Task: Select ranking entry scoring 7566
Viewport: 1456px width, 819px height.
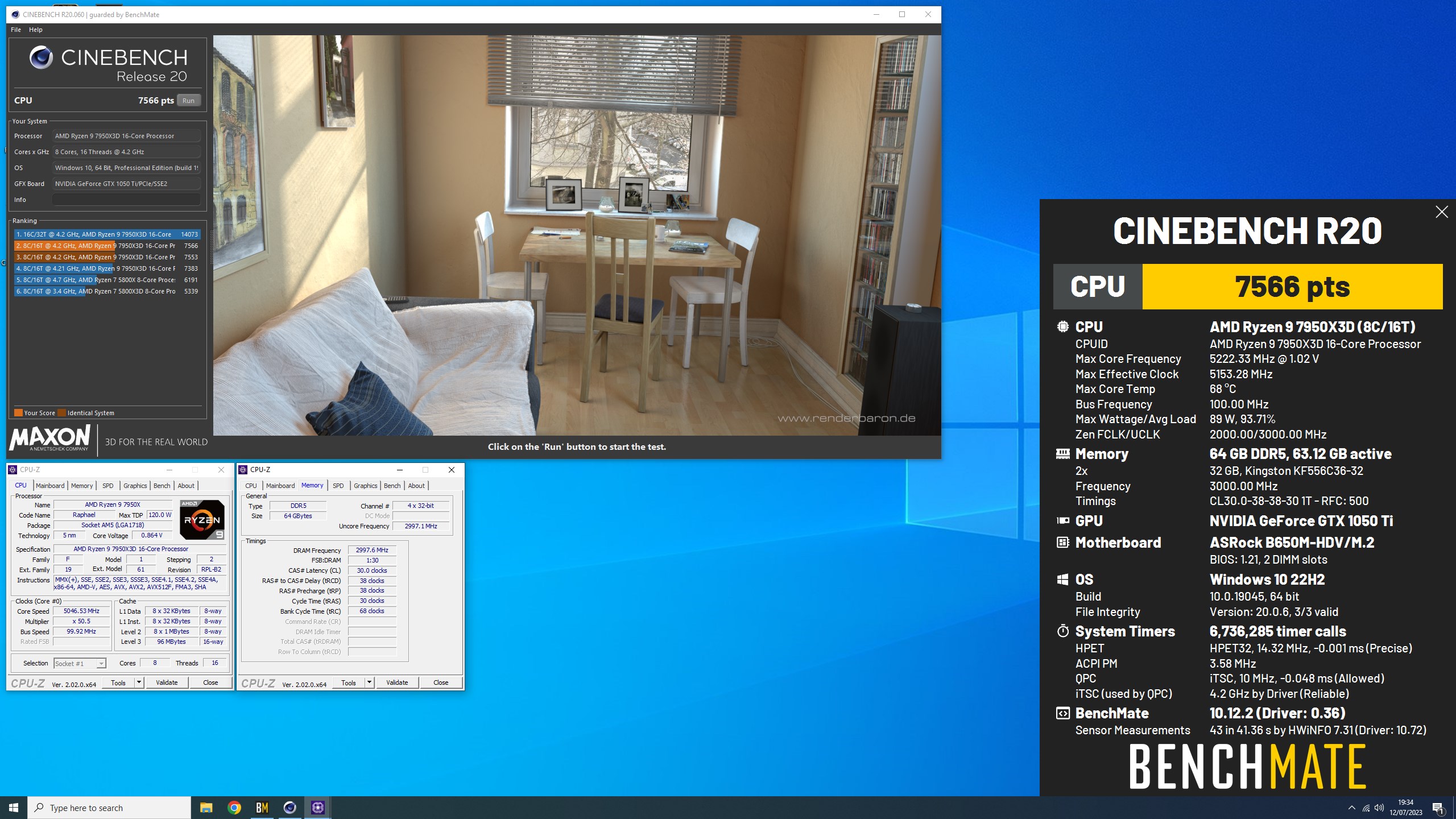Action: pyautogui.click(x=107, y=246)
